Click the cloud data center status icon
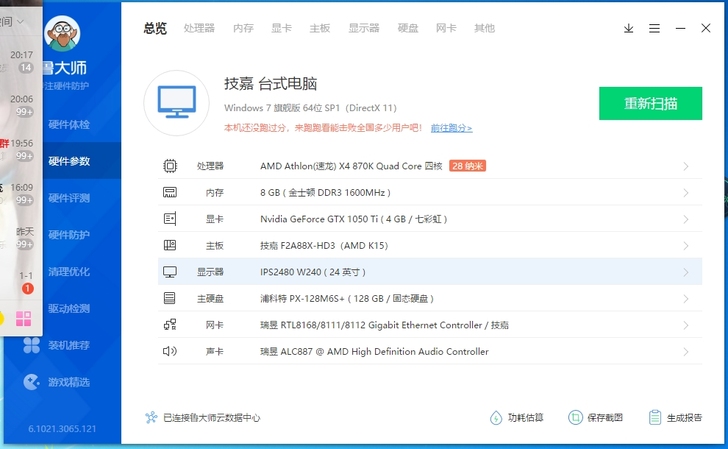The image size is (728, 449). pos(151,417)
